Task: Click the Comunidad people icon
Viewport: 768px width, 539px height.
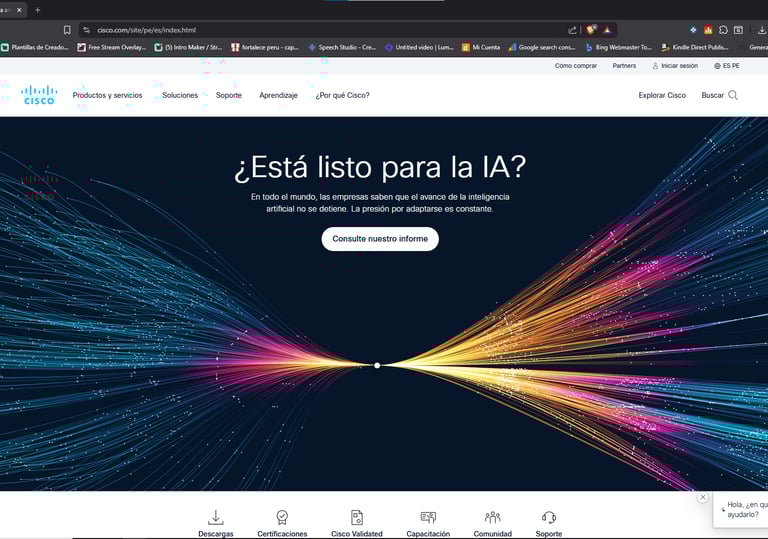Action: point(493,517)
